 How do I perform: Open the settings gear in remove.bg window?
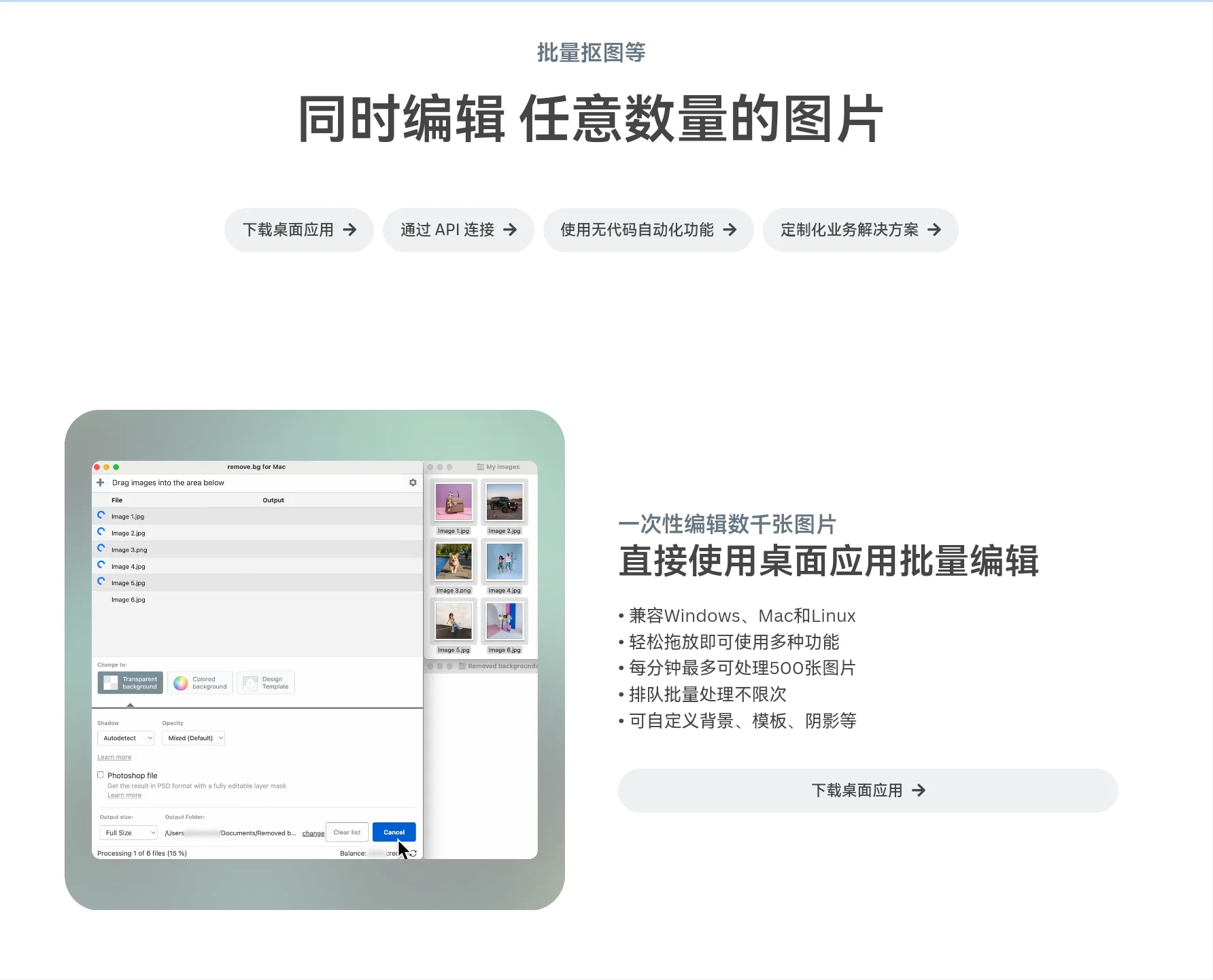coord(413,483)
